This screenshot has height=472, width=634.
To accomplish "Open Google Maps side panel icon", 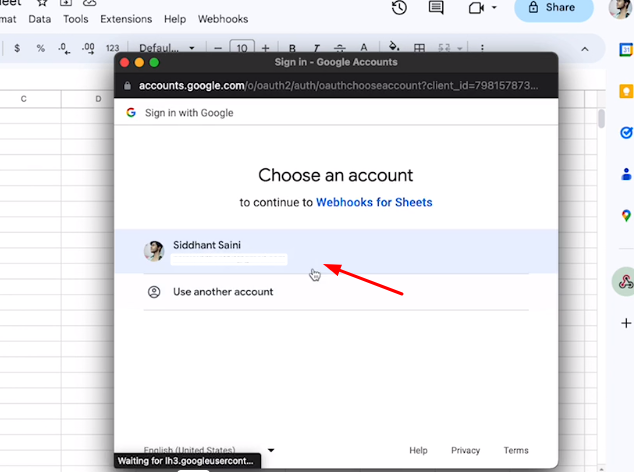I will [626, 216].
